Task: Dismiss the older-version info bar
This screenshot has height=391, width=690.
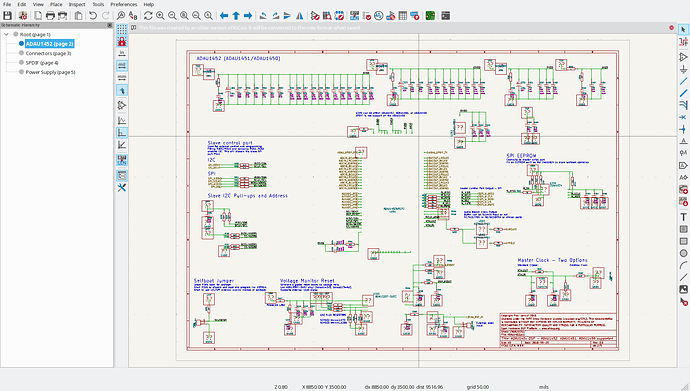Action: tap(672, 28)
